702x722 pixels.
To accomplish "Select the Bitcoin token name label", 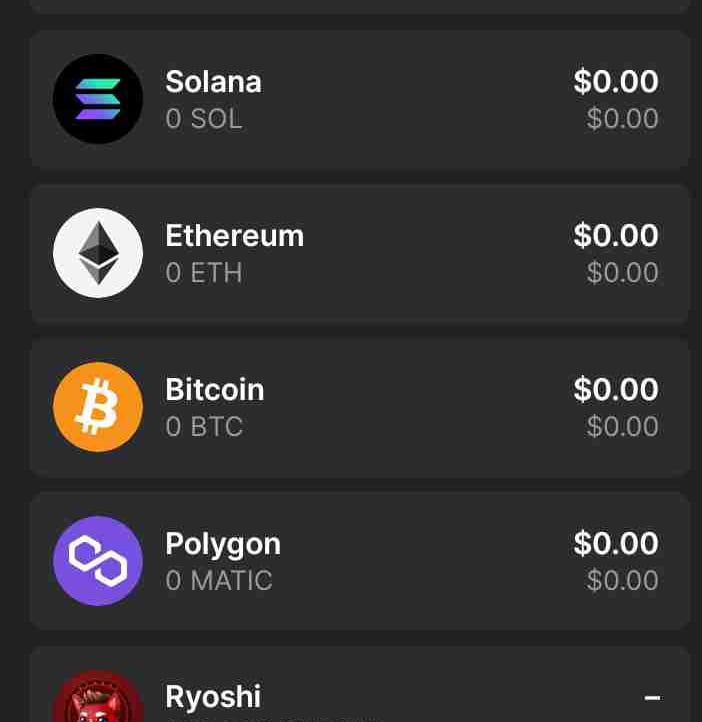I will pyautogui.click(x=215, y=390).
